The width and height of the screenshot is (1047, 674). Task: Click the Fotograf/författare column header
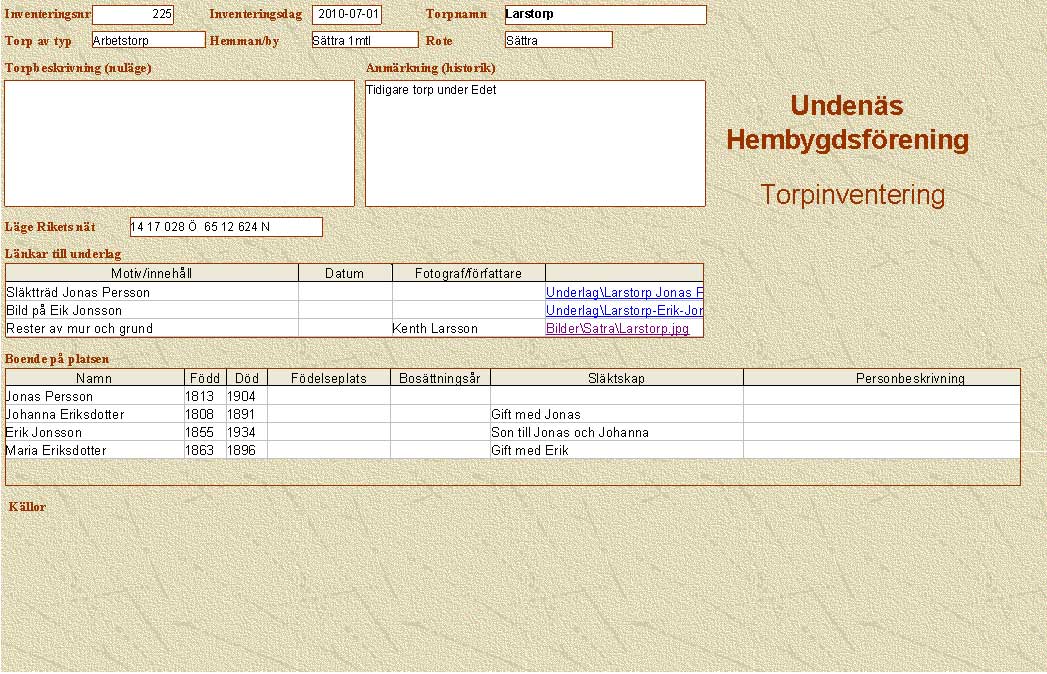tap(469, 273)
